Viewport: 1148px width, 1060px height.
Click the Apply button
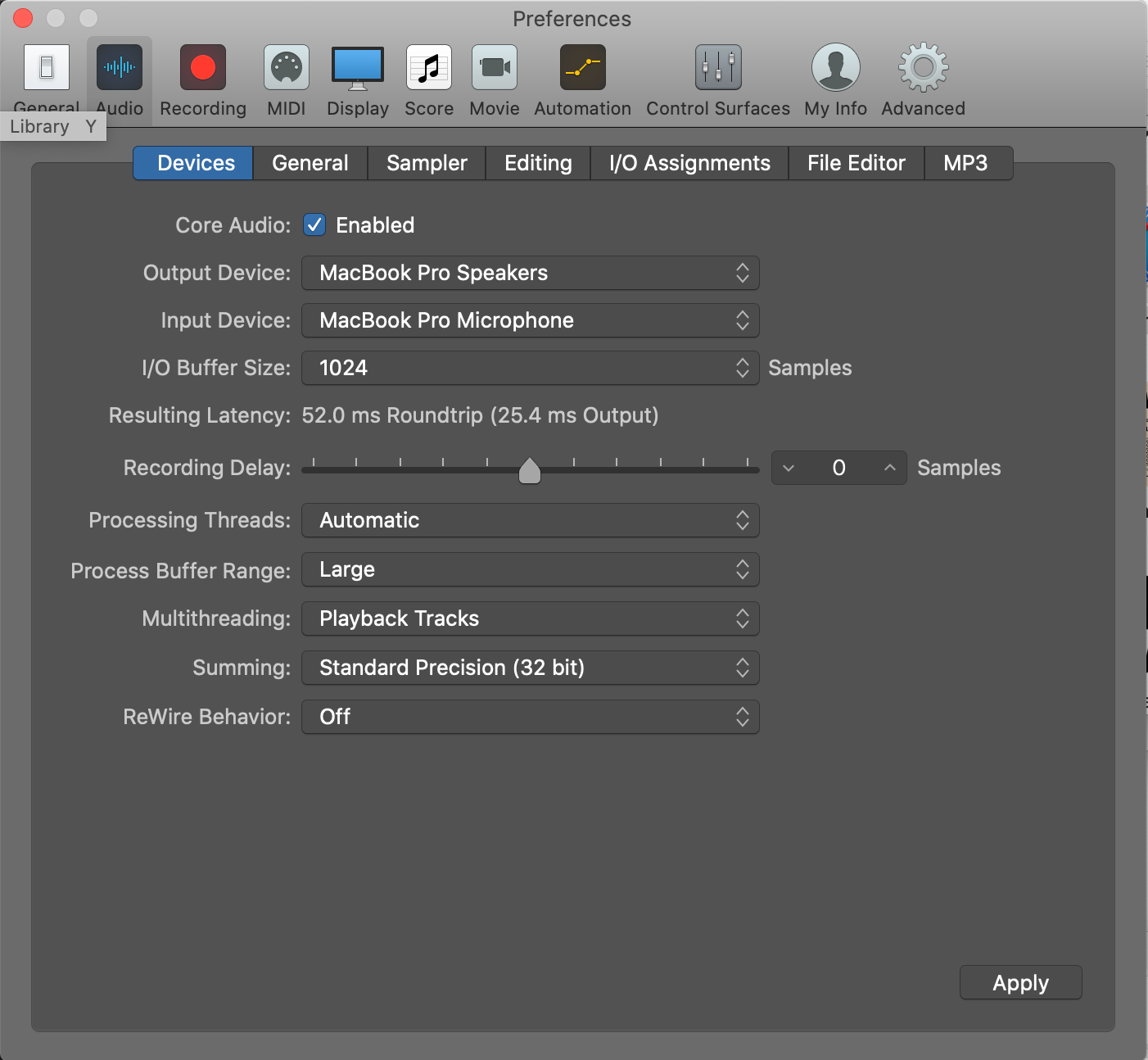[1020, 983]
